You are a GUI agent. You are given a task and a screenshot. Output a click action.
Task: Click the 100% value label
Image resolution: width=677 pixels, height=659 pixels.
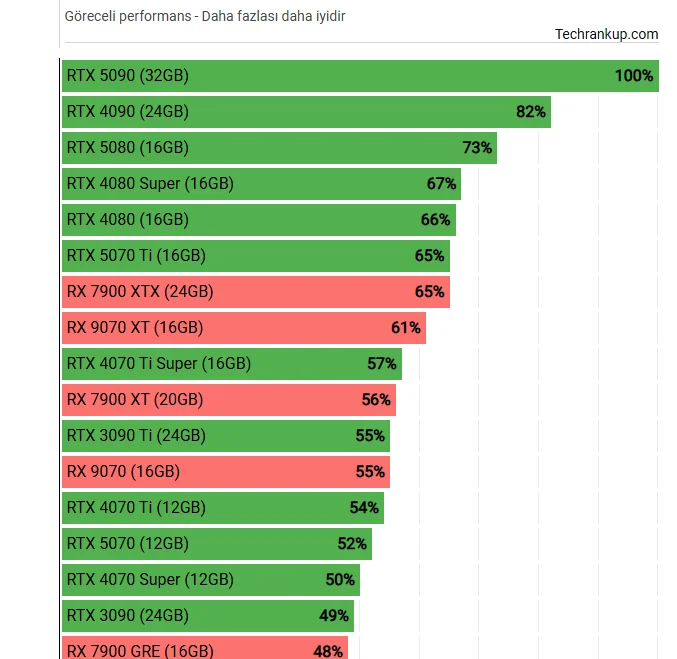pyautogui.click(x=634, y=76)
